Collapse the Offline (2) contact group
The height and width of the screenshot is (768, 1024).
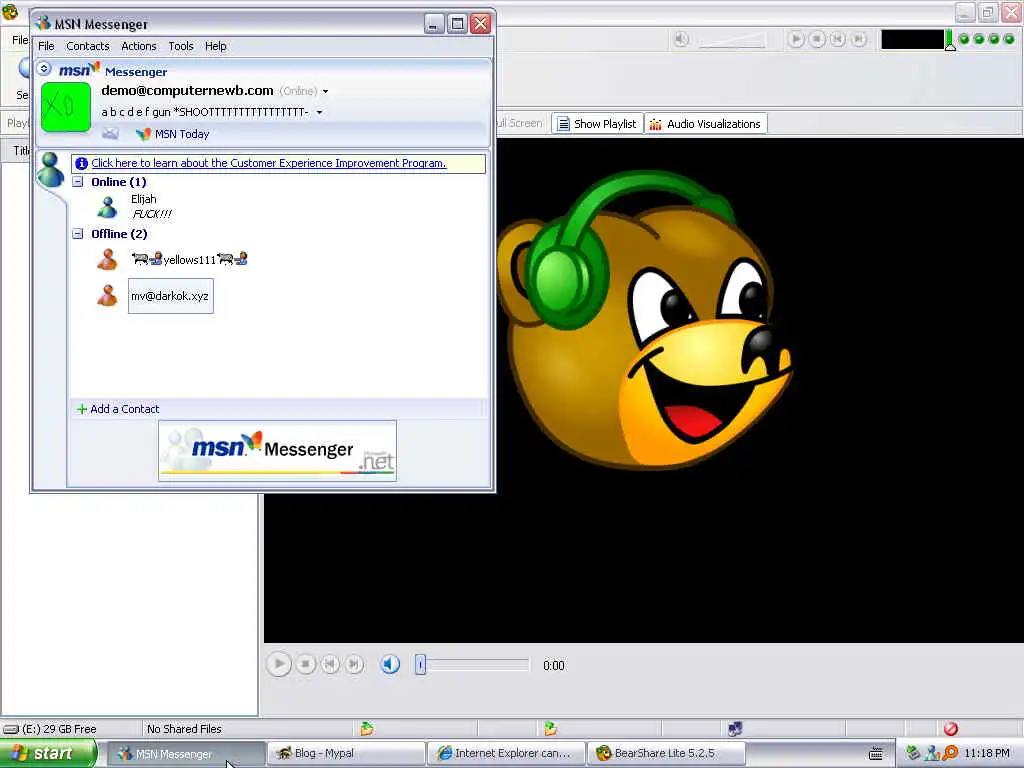(78, 233)
